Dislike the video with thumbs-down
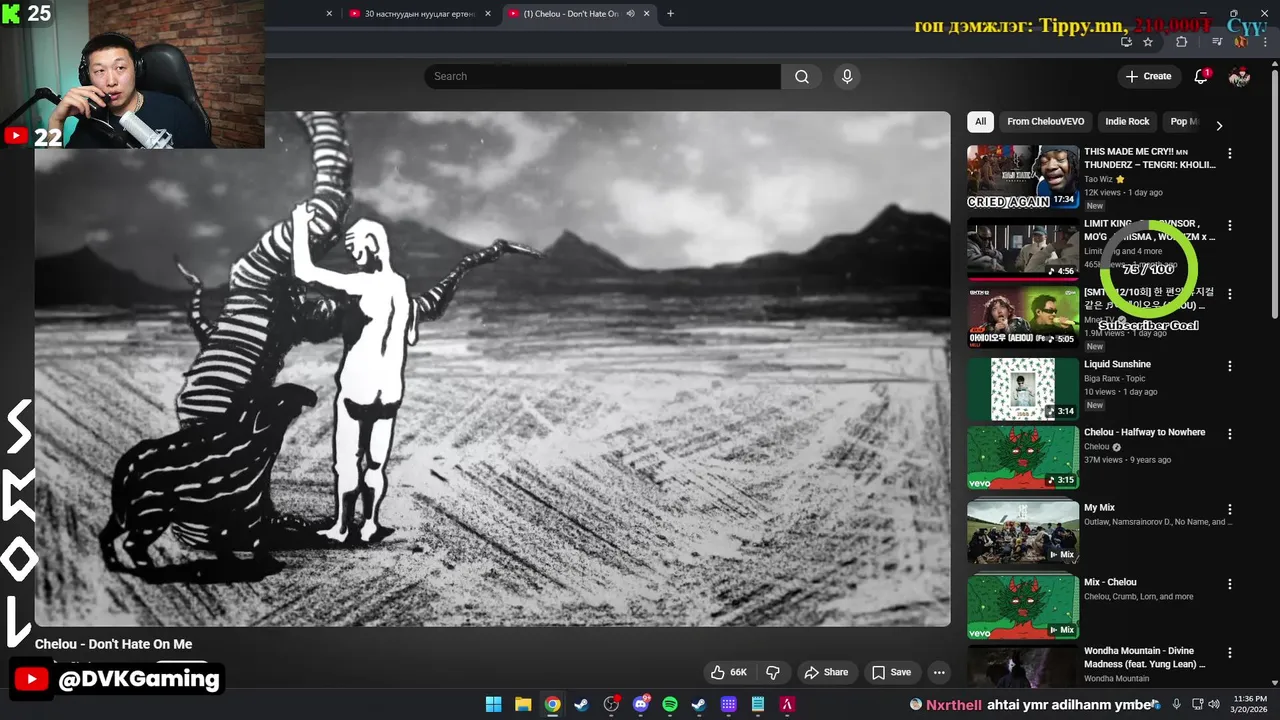The image size is (1280, 720). [772, 672]
